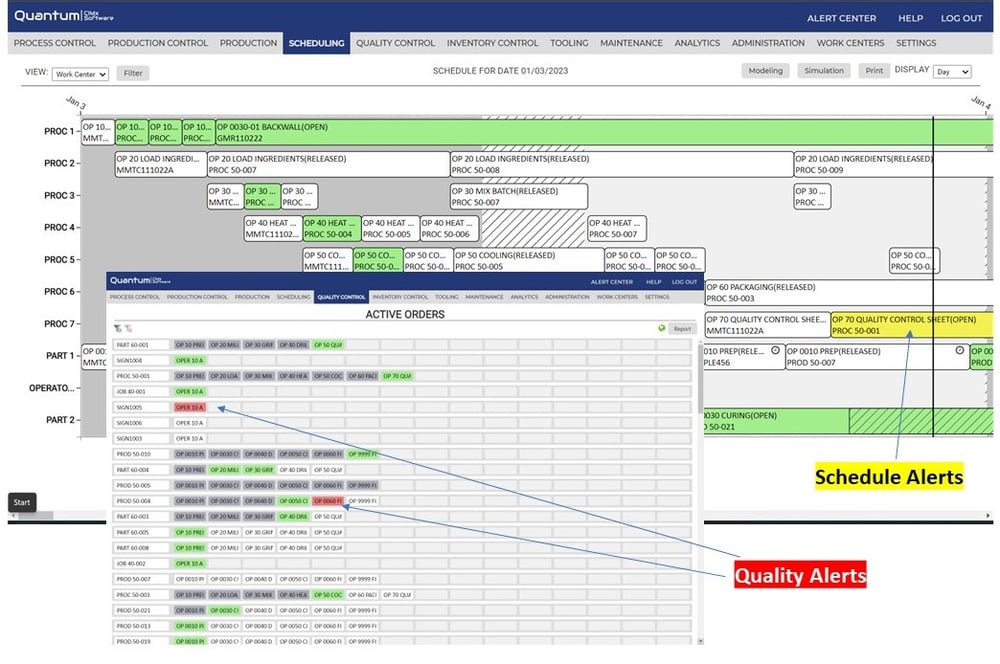Open the VIEW Work Center dropdown
The image size is (1000, 664).
point(79,73)
